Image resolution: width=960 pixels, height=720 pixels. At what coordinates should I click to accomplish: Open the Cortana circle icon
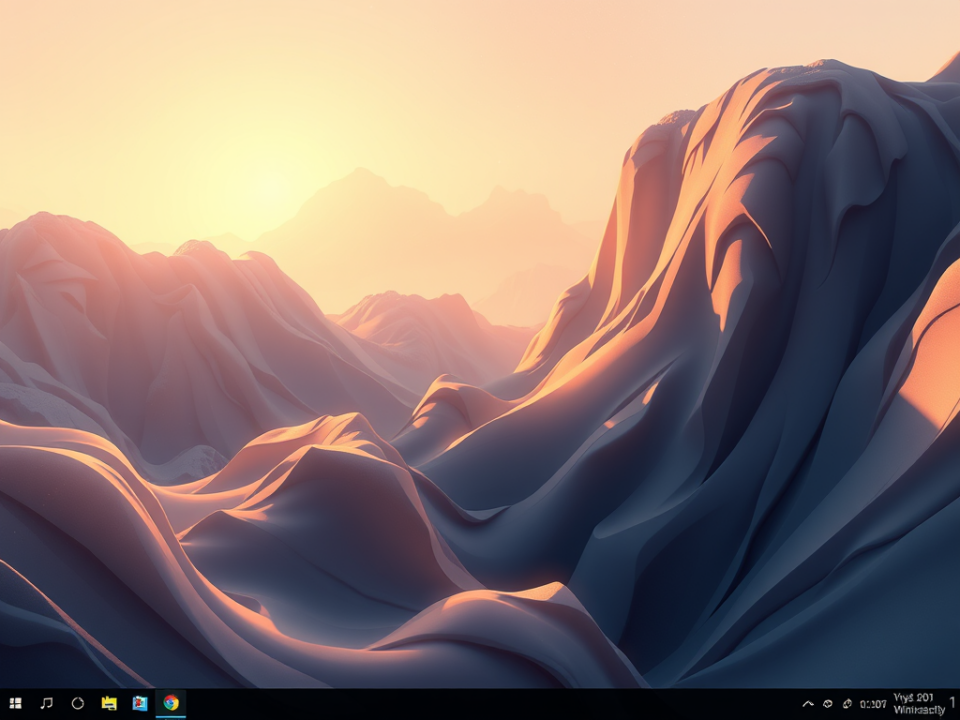pyautogui.click(x=78, y=703)
